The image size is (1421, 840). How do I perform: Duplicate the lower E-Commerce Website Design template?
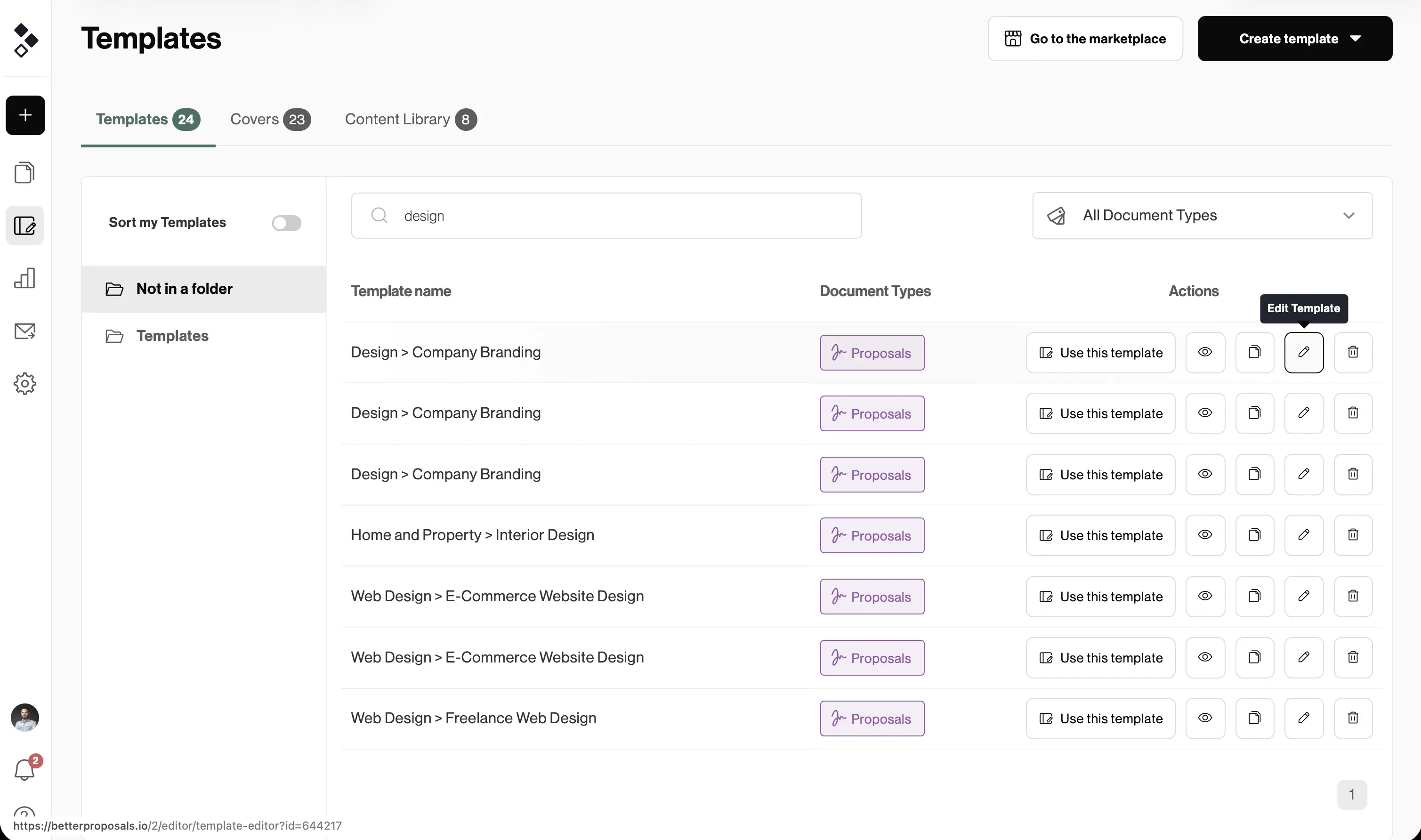(x=1255, y=658)
